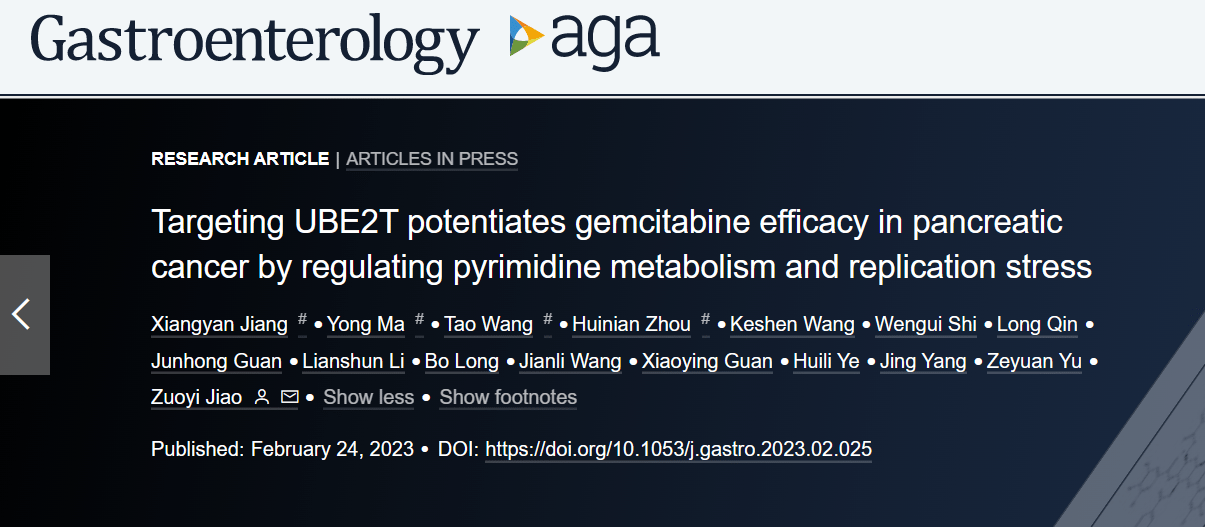
Task: Open the Gastroenterology journal home logo
Action: click(x=255, y=43)
